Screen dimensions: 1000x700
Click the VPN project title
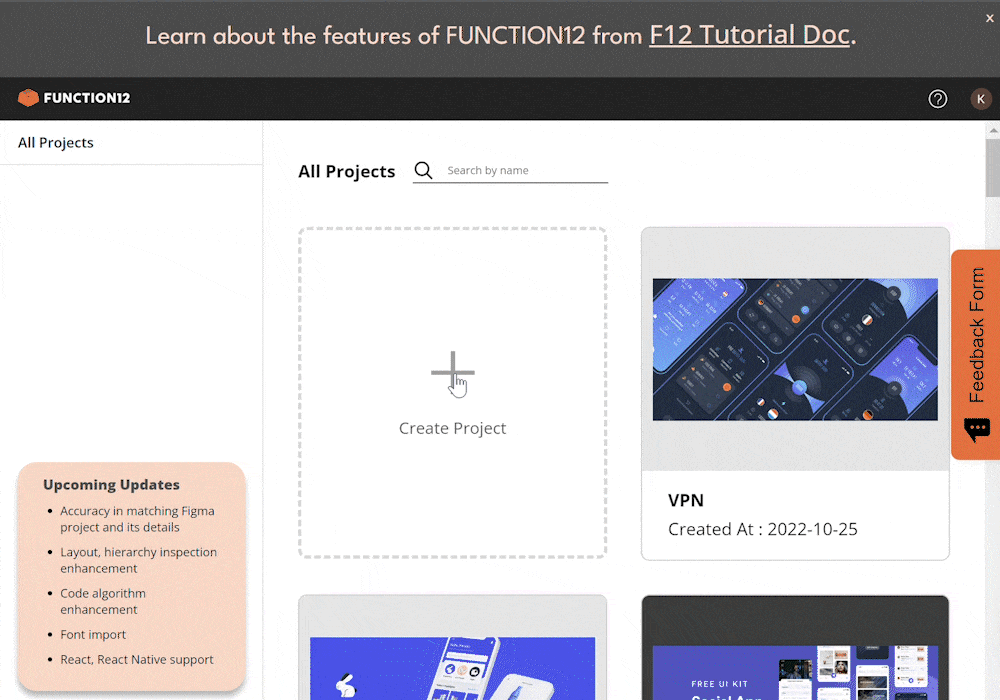point(686,500)
